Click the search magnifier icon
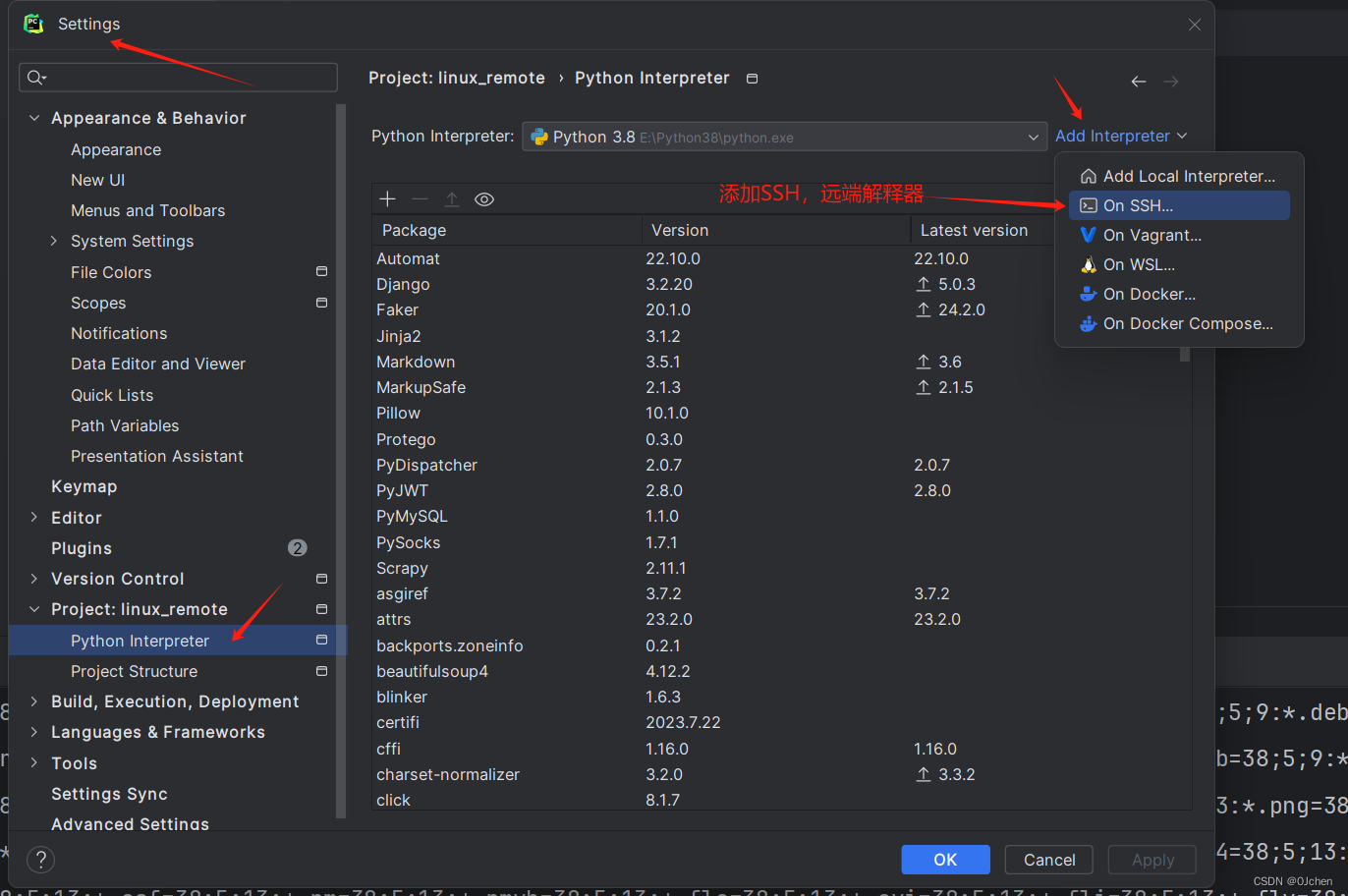This screenshot has height=896, width=1348. click(36, 78)
